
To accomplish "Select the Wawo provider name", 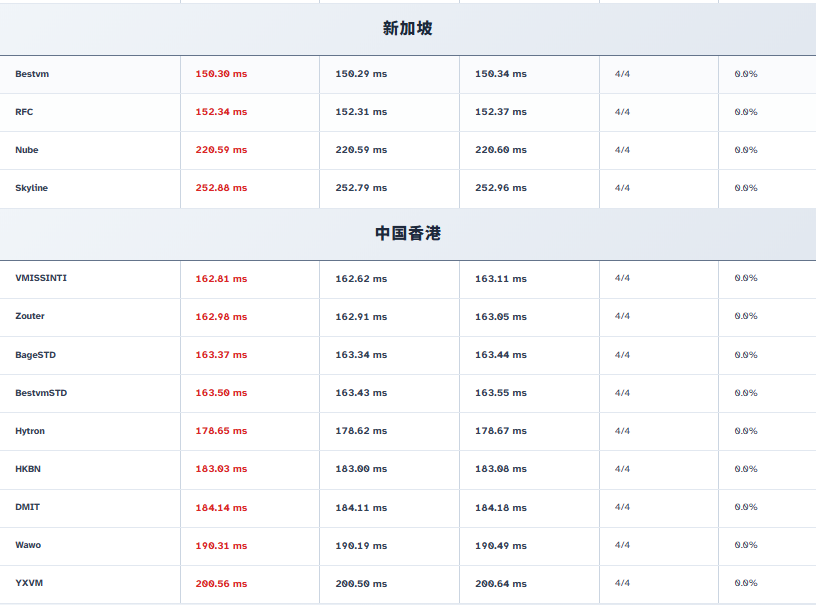I will coord(28,545).
